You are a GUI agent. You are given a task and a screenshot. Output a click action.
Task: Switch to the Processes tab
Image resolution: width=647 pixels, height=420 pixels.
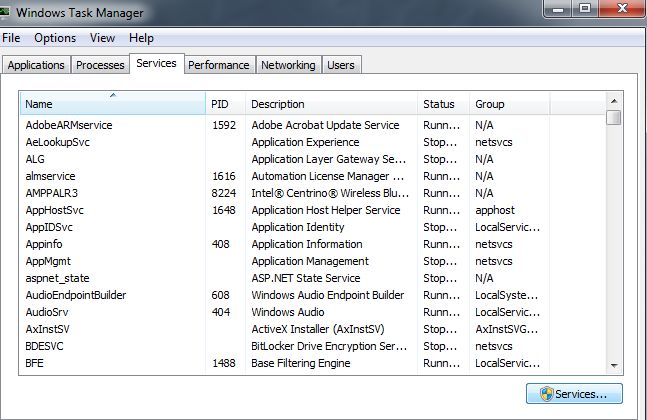tap(100, 65)
